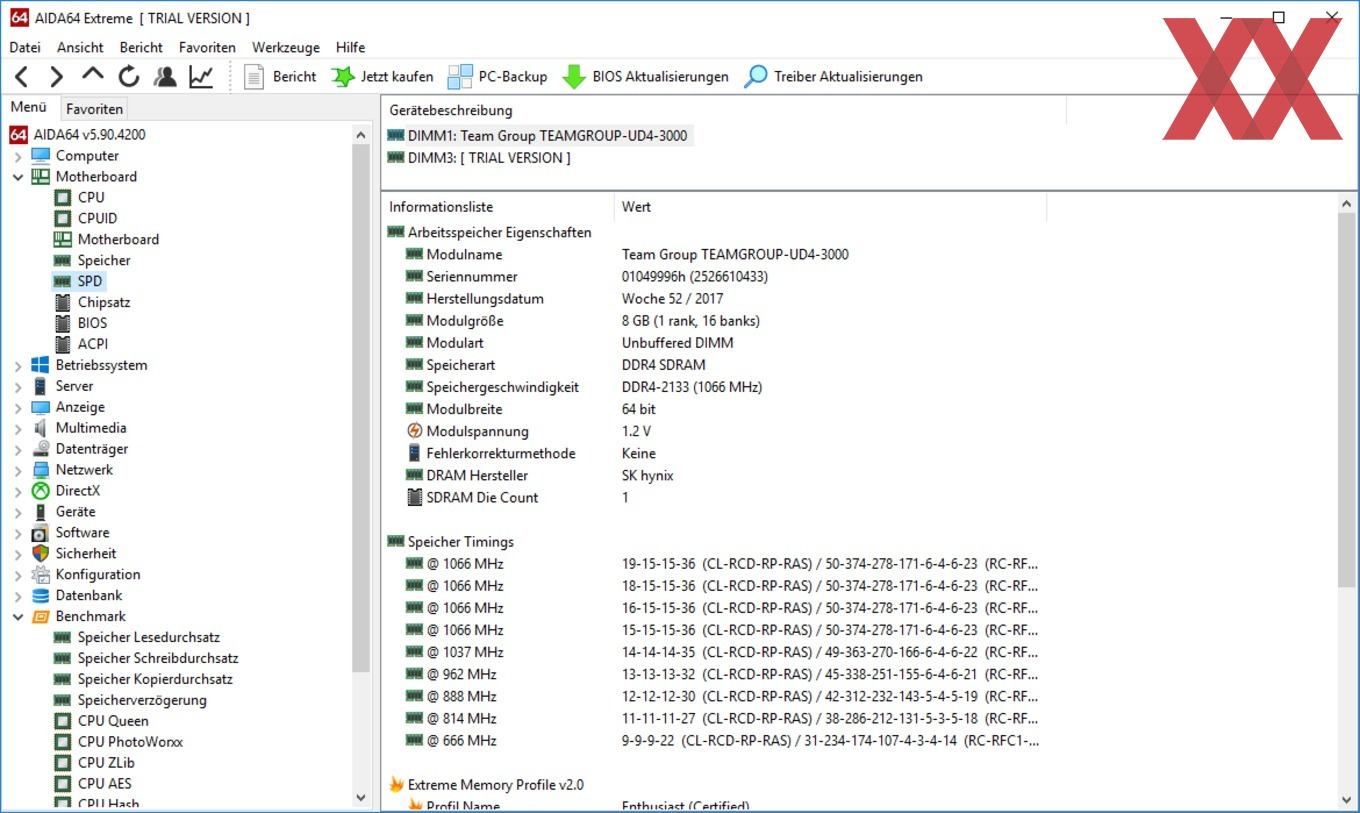Select CPU ZLib benchmark
The width and height of the screenshot is (1360, 813).
(x=105, y=763)
